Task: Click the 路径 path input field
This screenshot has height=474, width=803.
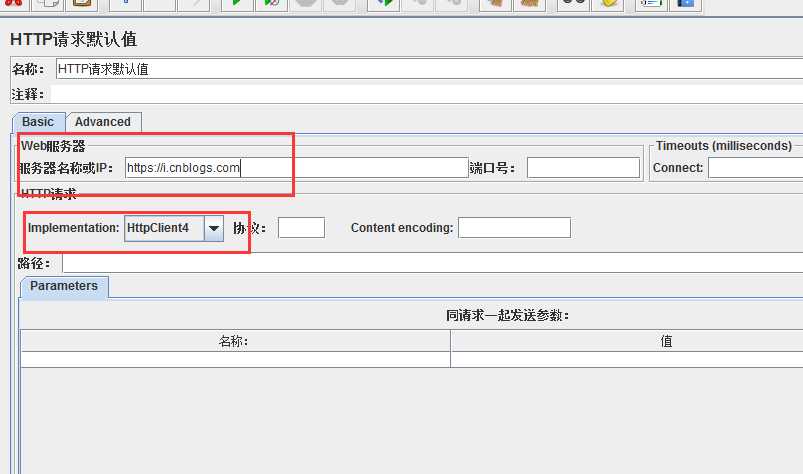Action: 432,263
